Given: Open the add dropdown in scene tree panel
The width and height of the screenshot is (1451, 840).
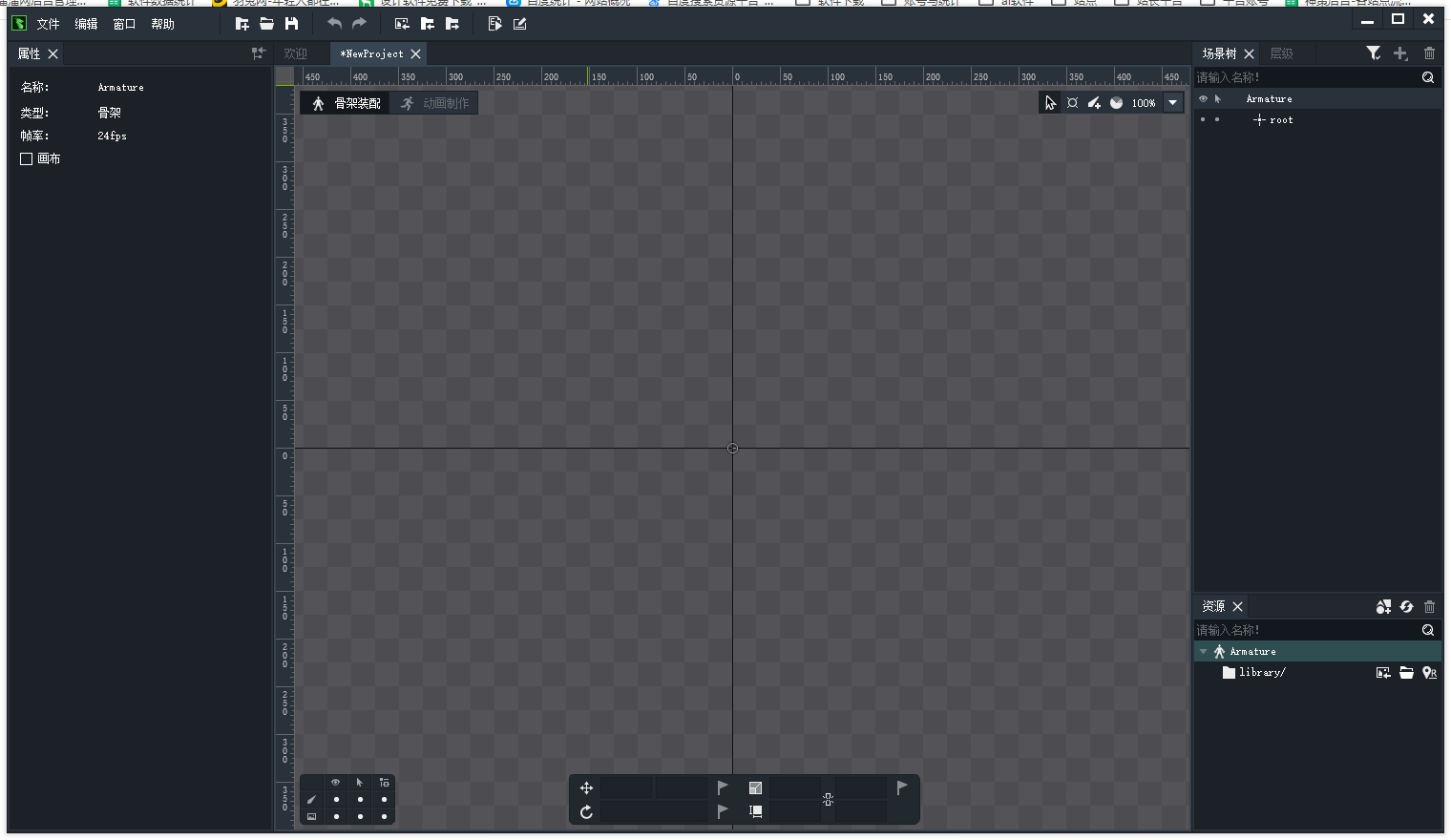Looking at the screenshot, I should point(1400,53).
